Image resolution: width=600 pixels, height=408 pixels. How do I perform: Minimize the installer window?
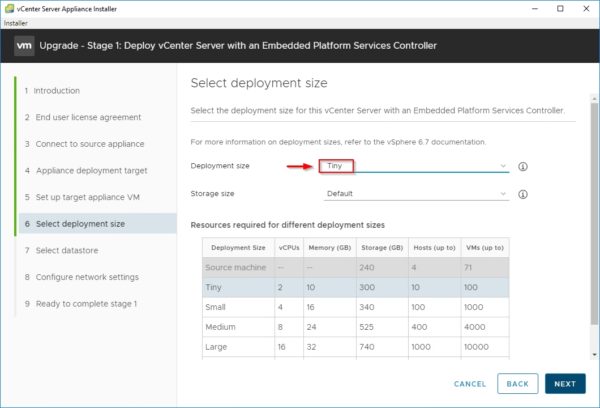pos(535,8)
